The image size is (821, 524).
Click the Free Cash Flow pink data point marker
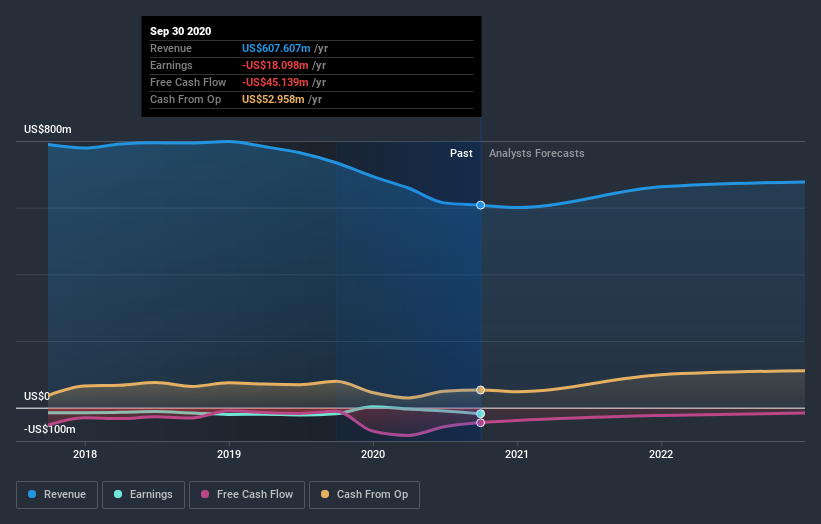click(x=480, y=422)
